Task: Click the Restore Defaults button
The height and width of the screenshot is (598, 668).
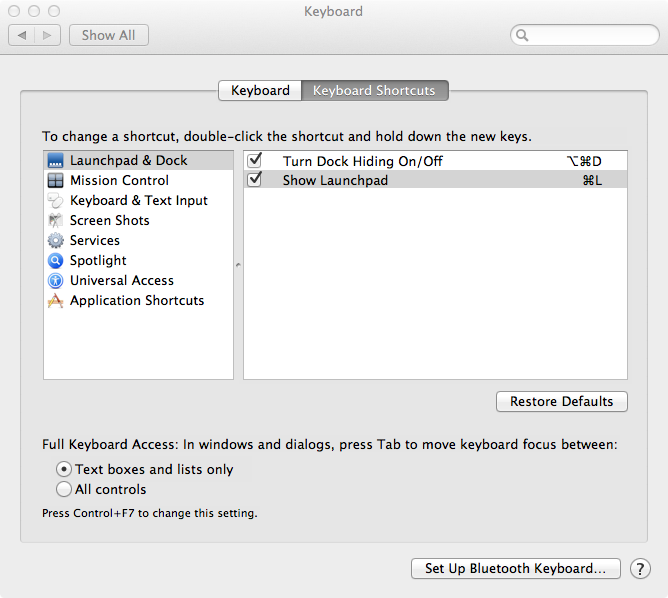Action: click(x=561, y=401)
